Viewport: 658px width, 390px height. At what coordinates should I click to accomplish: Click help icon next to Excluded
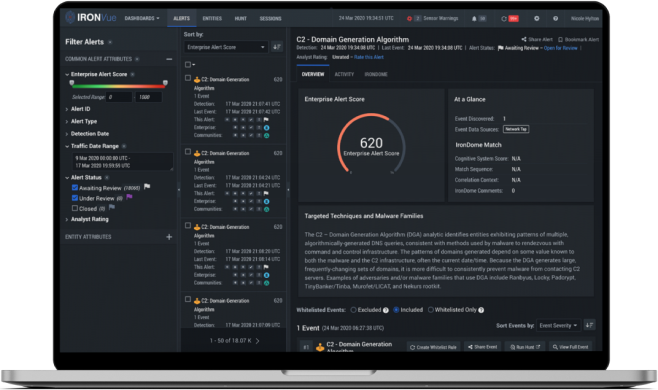point(386,310)
